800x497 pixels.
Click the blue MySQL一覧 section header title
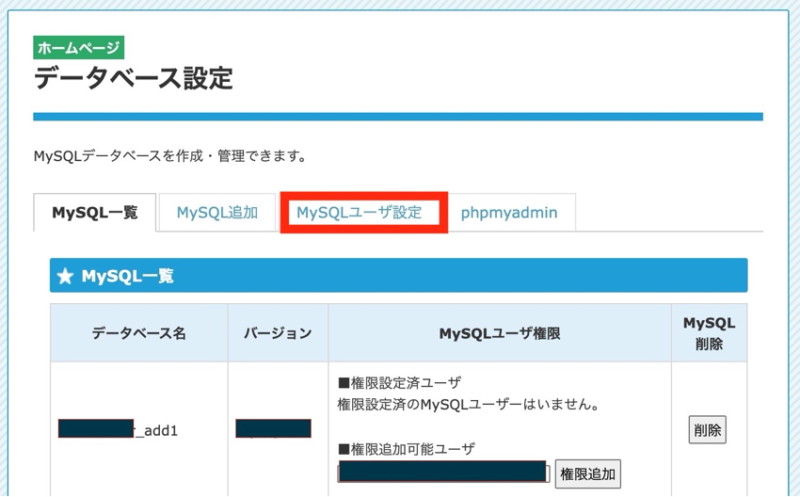[x=128, y=276]
